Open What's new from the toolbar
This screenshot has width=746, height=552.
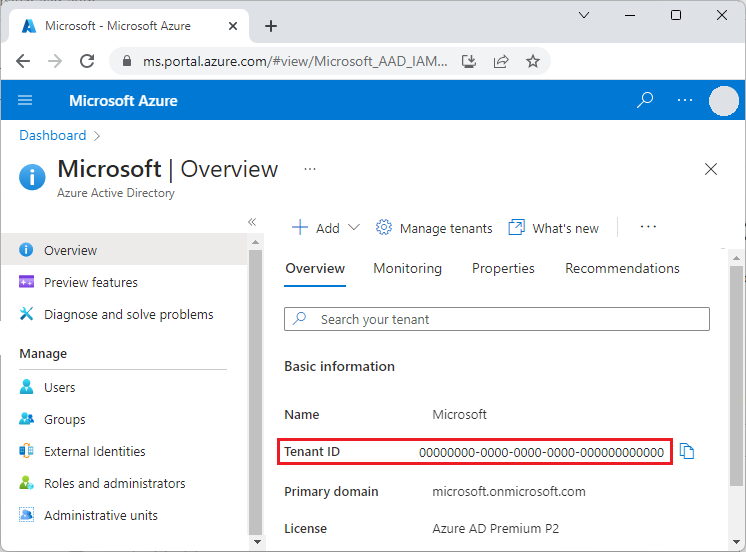(x=554, y=228)
